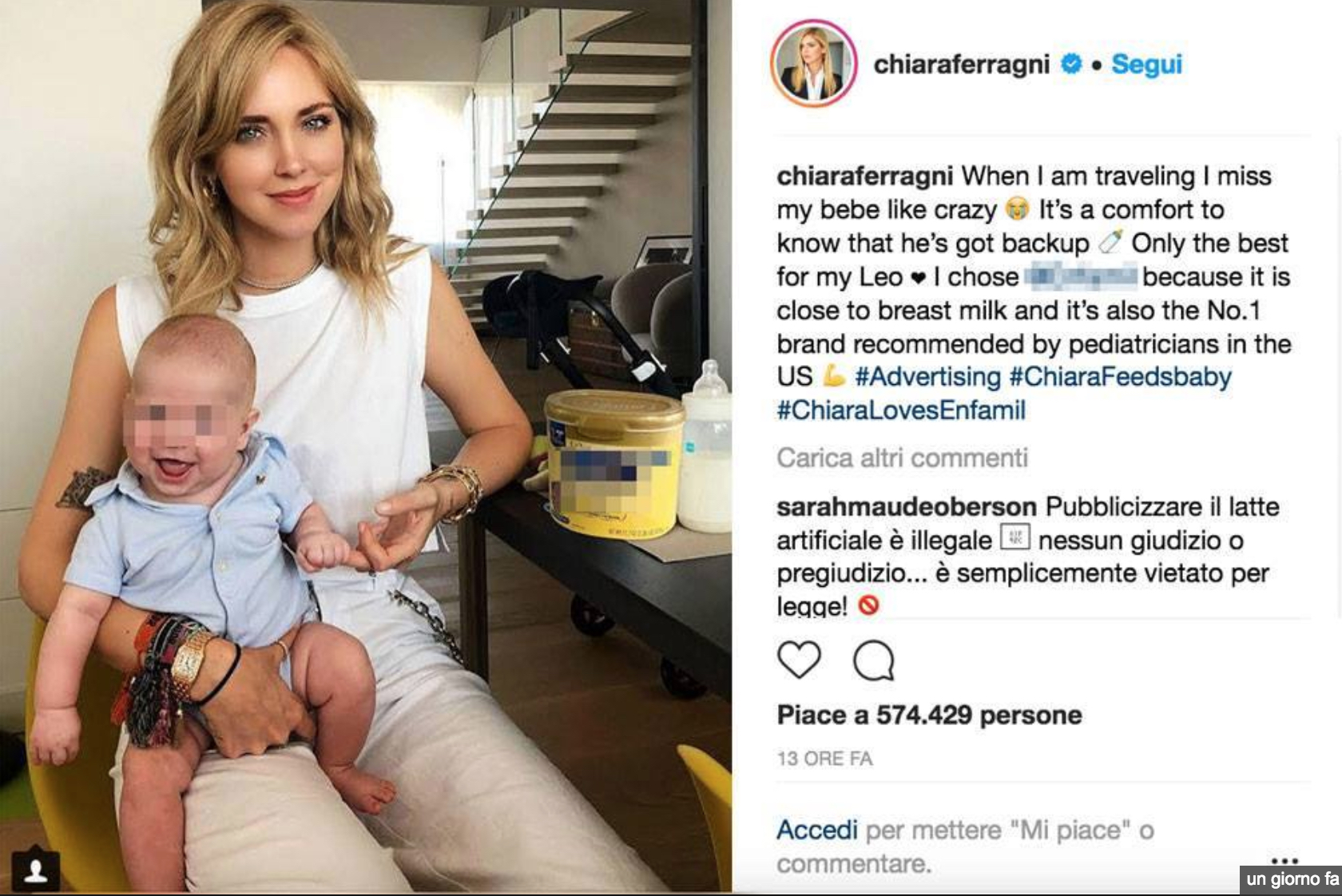Open sarahmaudeoberson commenter profile
1342x896 pixels.
click(907, 506)
